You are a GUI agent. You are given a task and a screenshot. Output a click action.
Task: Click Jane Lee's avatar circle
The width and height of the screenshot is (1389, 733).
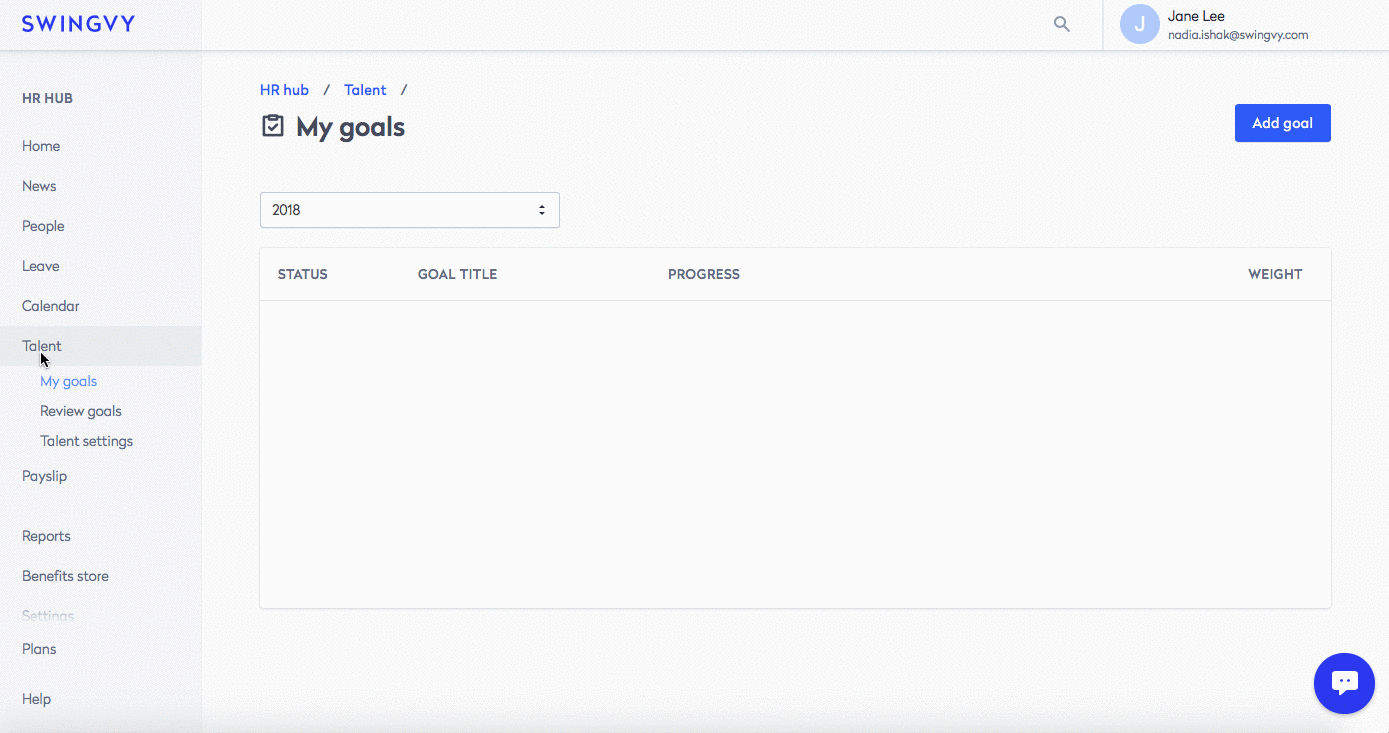click(x=1139, y=24)
